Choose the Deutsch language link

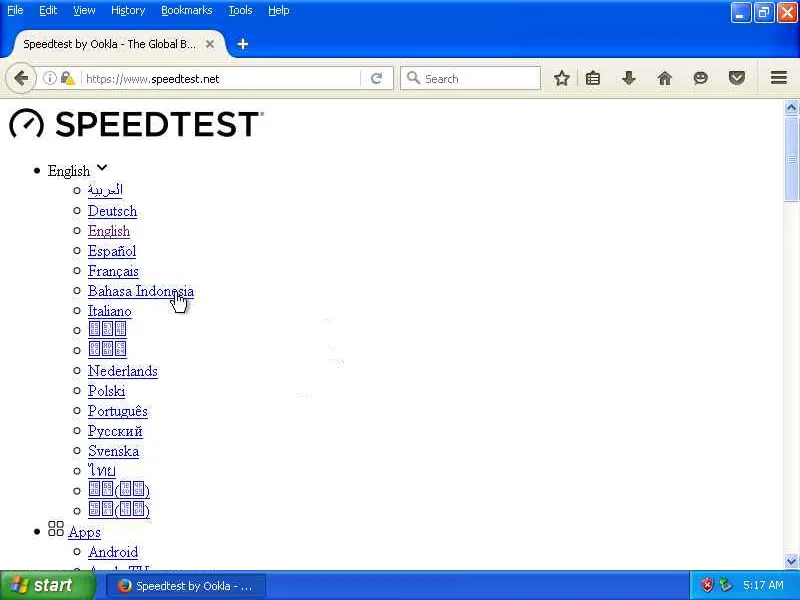point(112,211)
